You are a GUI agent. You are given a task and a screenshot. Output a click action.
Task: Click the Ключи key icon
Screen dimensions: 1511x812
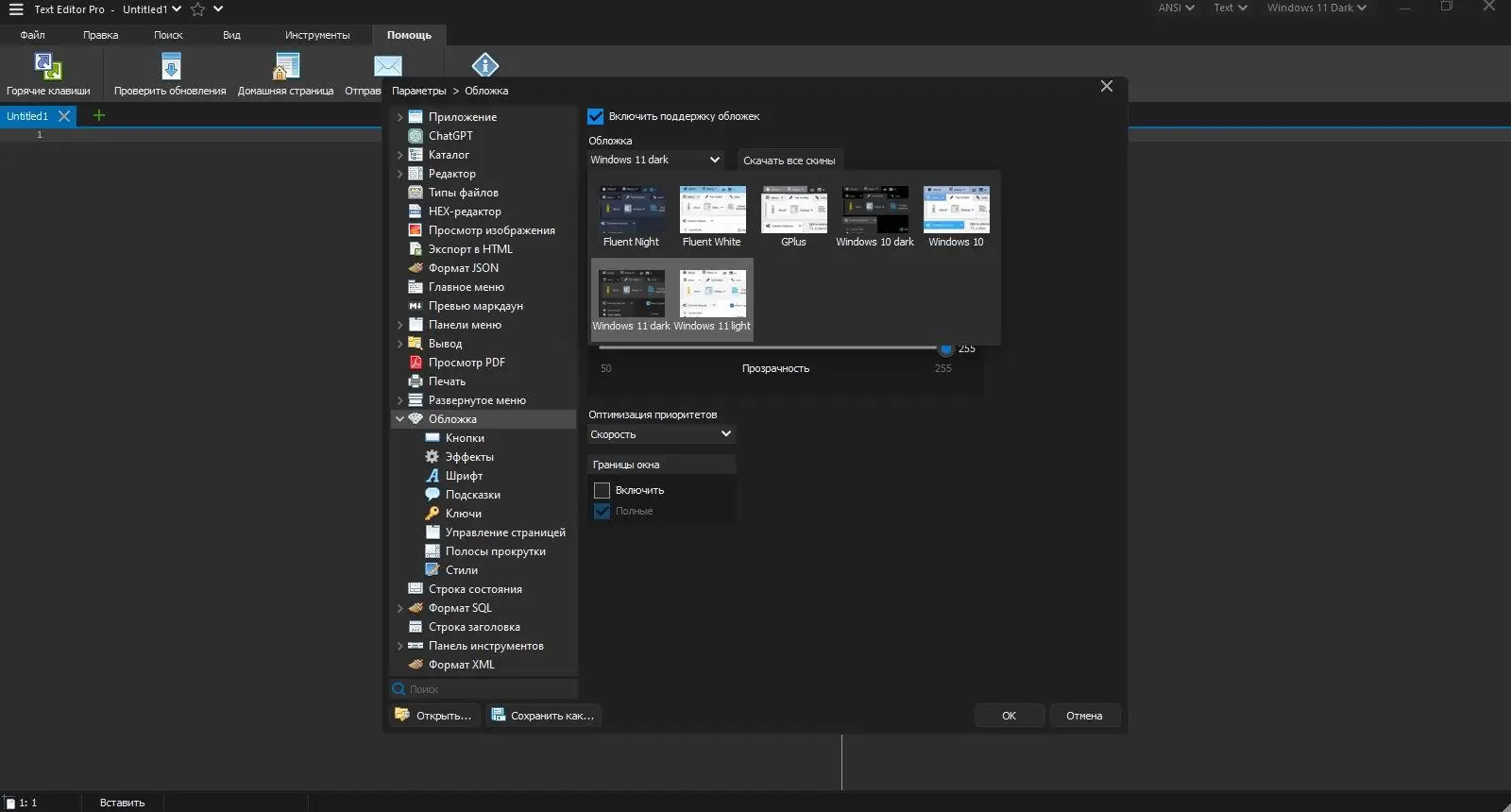point(433,514)
